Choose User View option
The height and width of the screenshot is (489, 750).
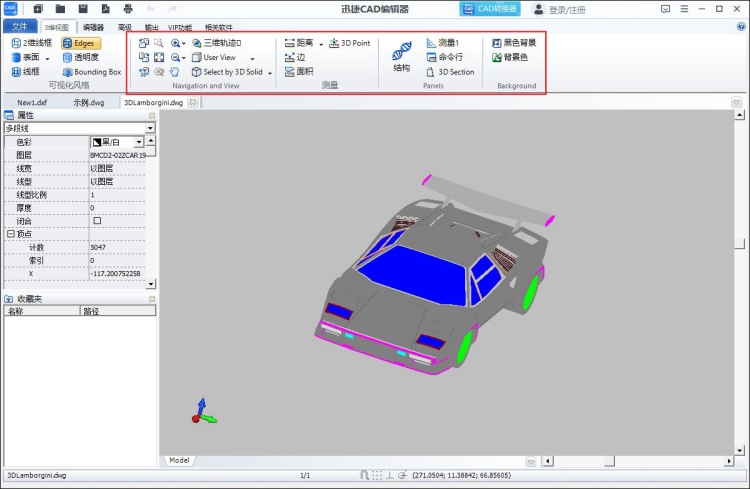point(214,57)
